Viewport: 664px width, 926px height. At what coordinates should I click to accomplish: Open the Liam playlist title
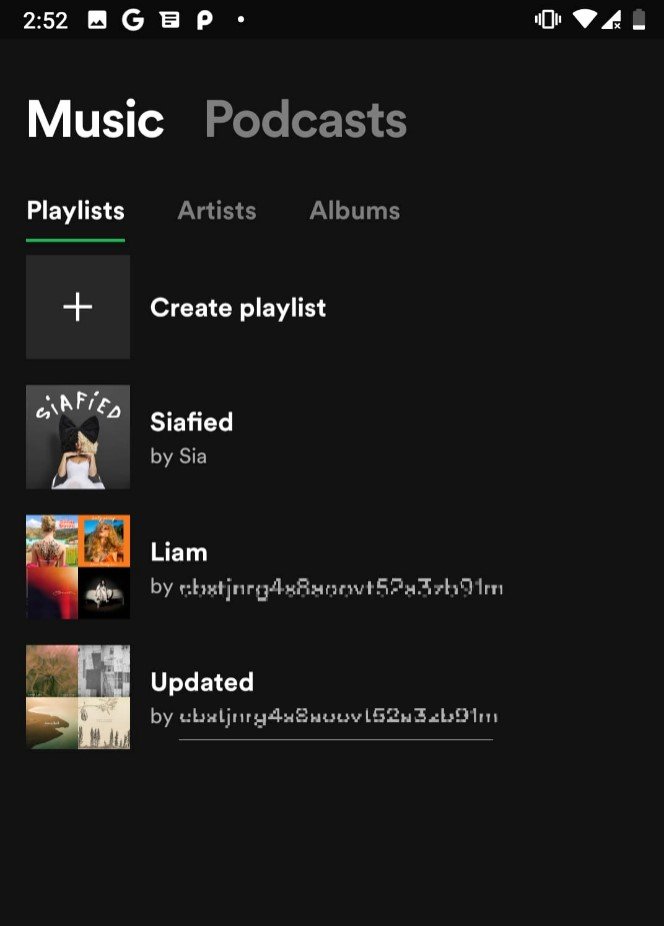point(179,552)
